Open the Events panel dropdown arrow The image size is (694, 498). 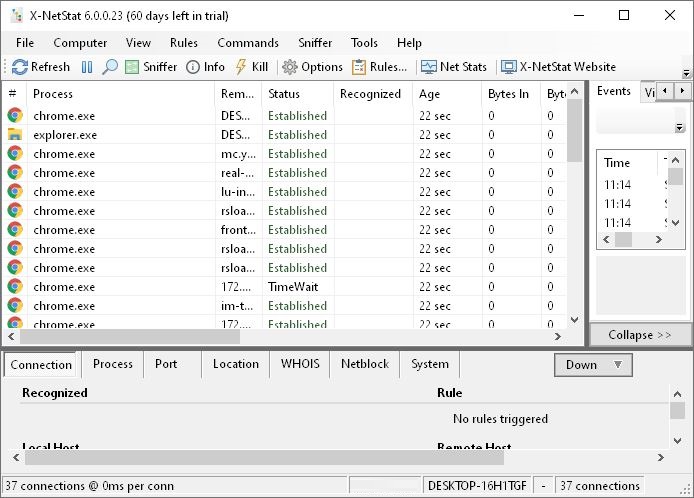coord(680,128)
